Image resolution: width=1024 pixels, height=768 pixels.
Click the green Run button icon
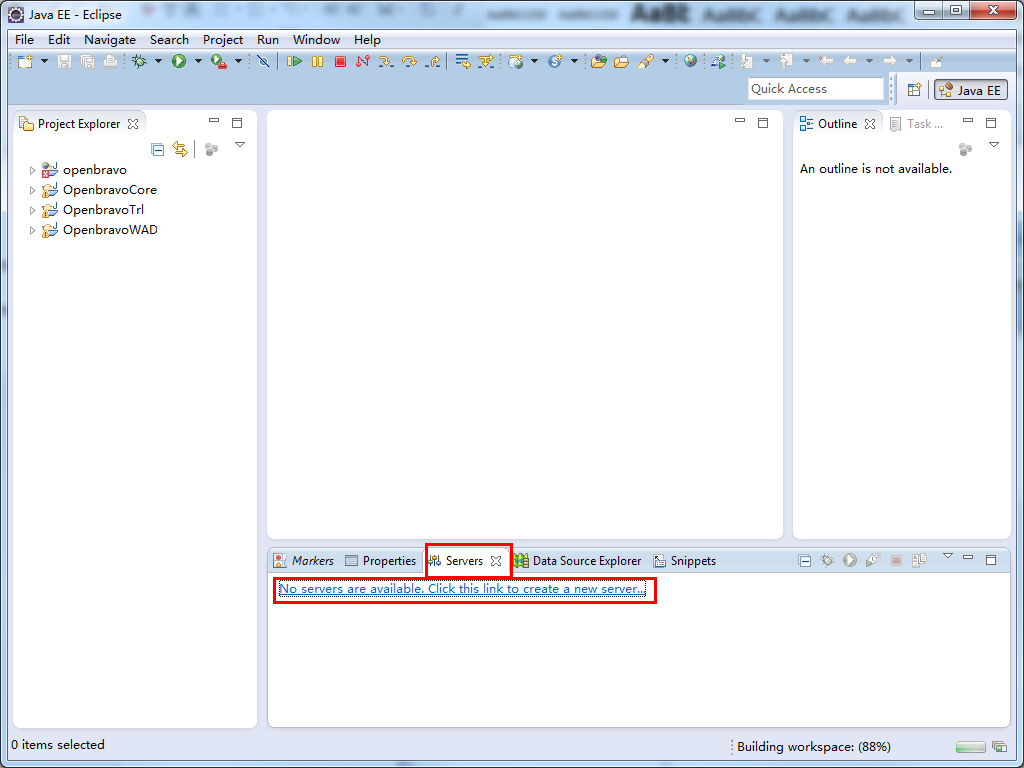click(x=179, y=61)
